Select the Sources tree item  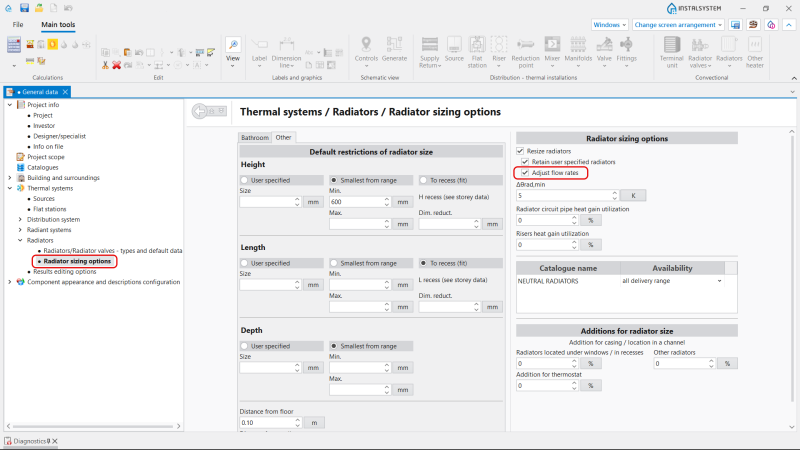coord(44,198)
